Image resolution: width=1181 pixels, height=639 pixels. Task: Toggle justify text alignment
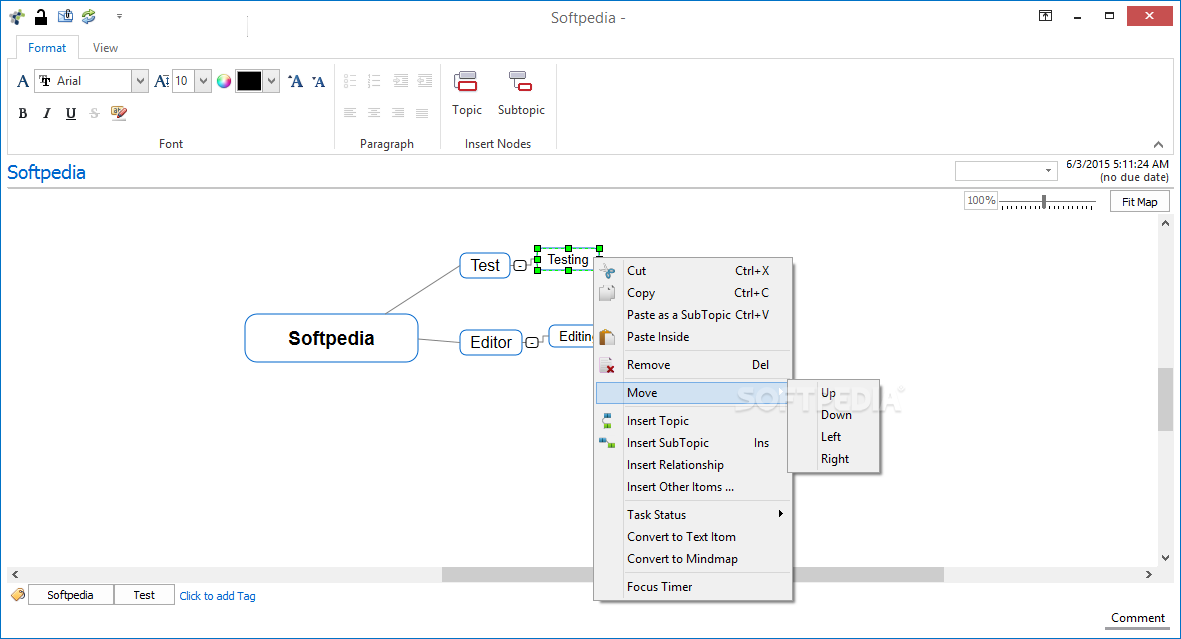[422, 113]
